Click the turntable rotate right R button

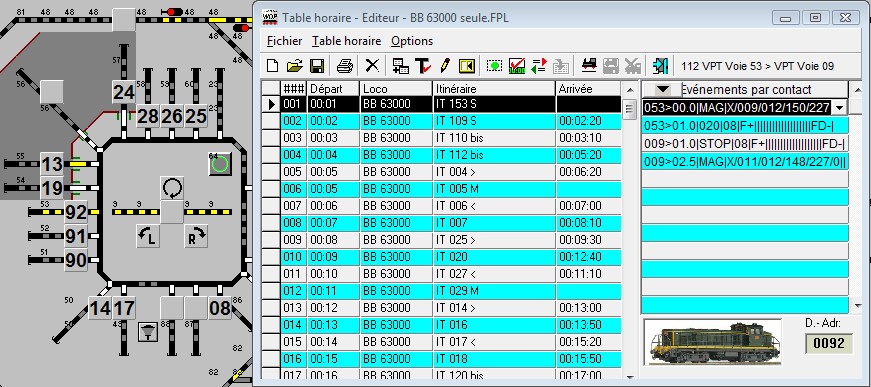[x=196, y=235]
